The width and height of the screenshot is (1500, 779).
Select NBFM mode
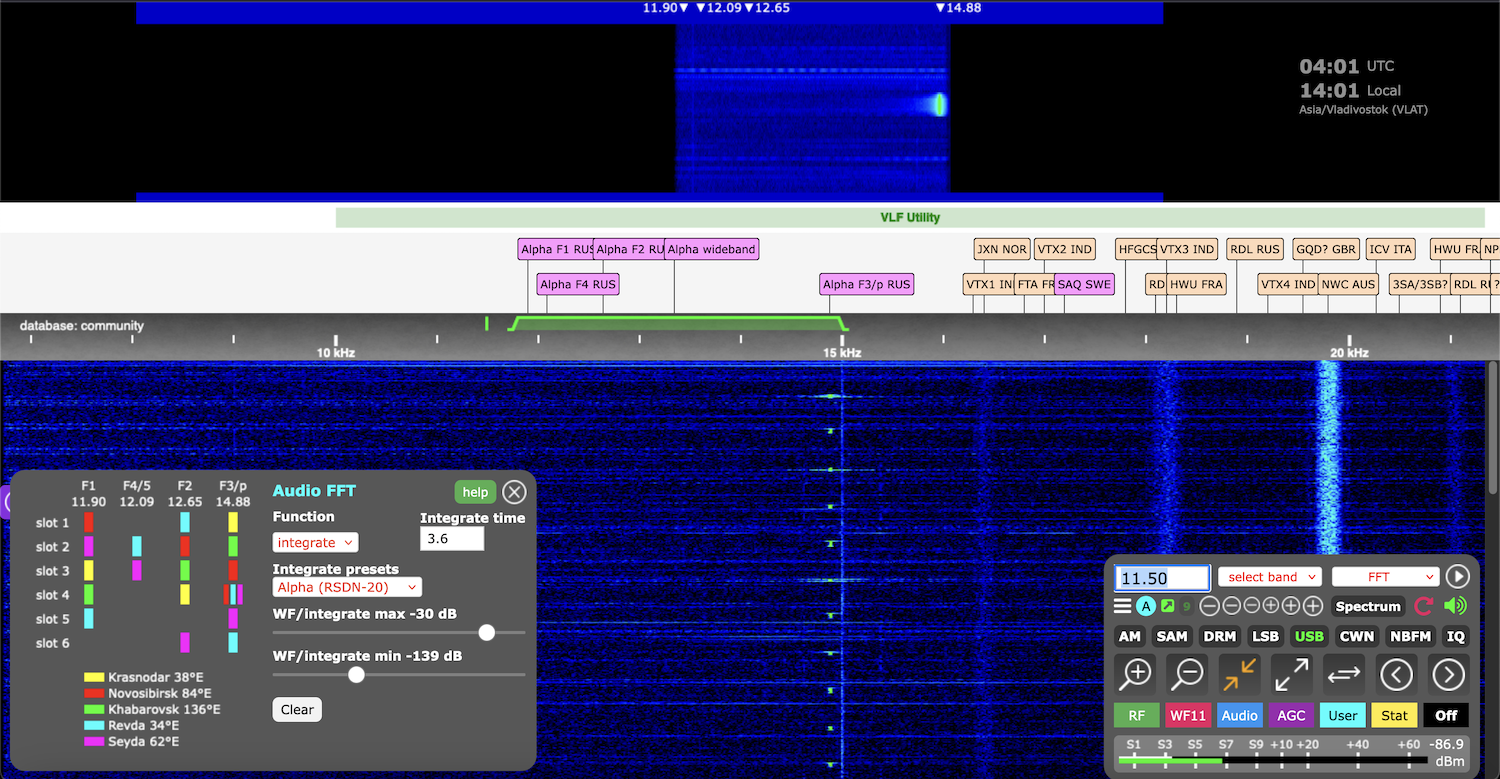[1411, 636]
